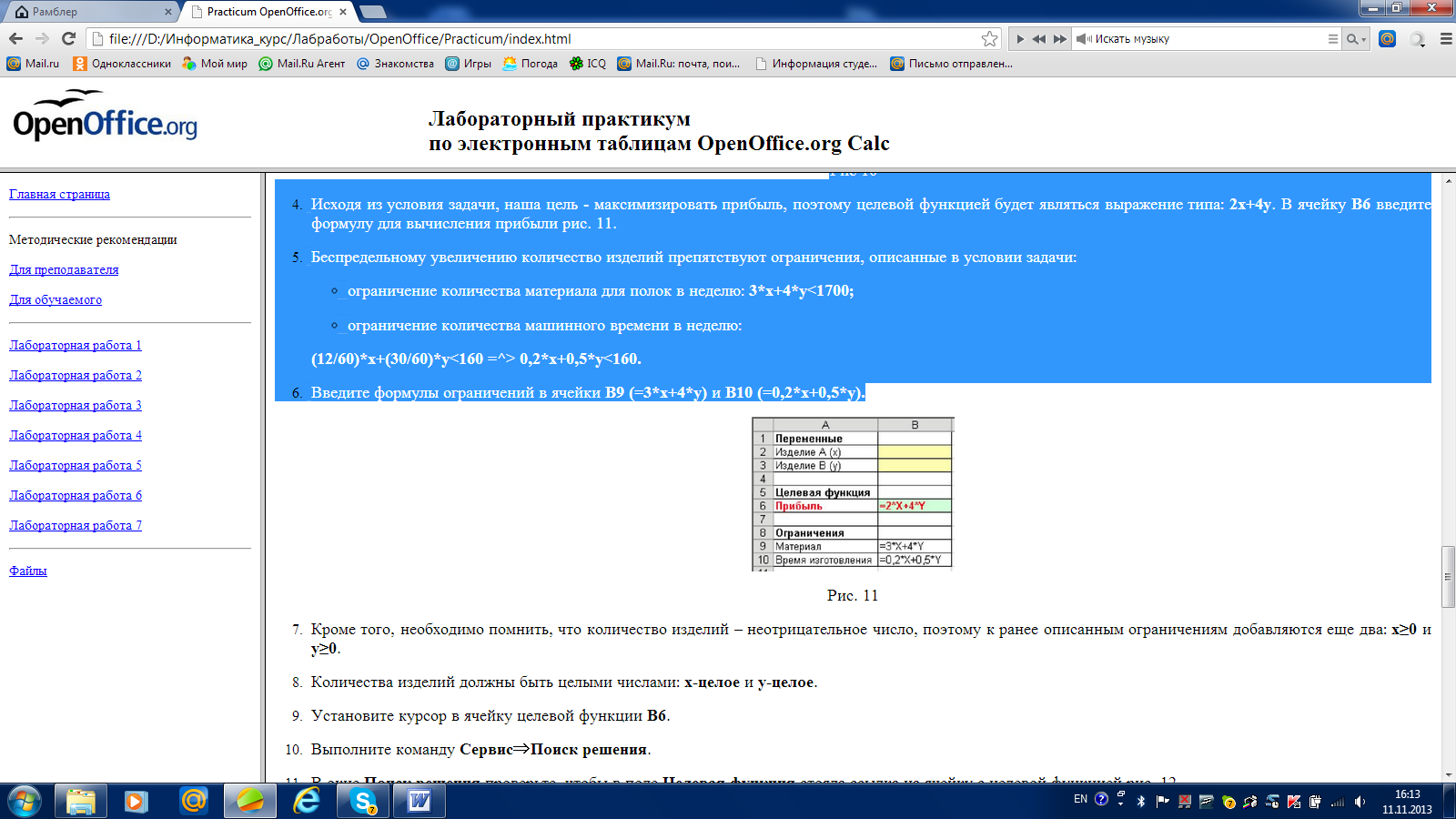Go back with the browser back arrow
The image size is (1456, 819).
[15, 38]
